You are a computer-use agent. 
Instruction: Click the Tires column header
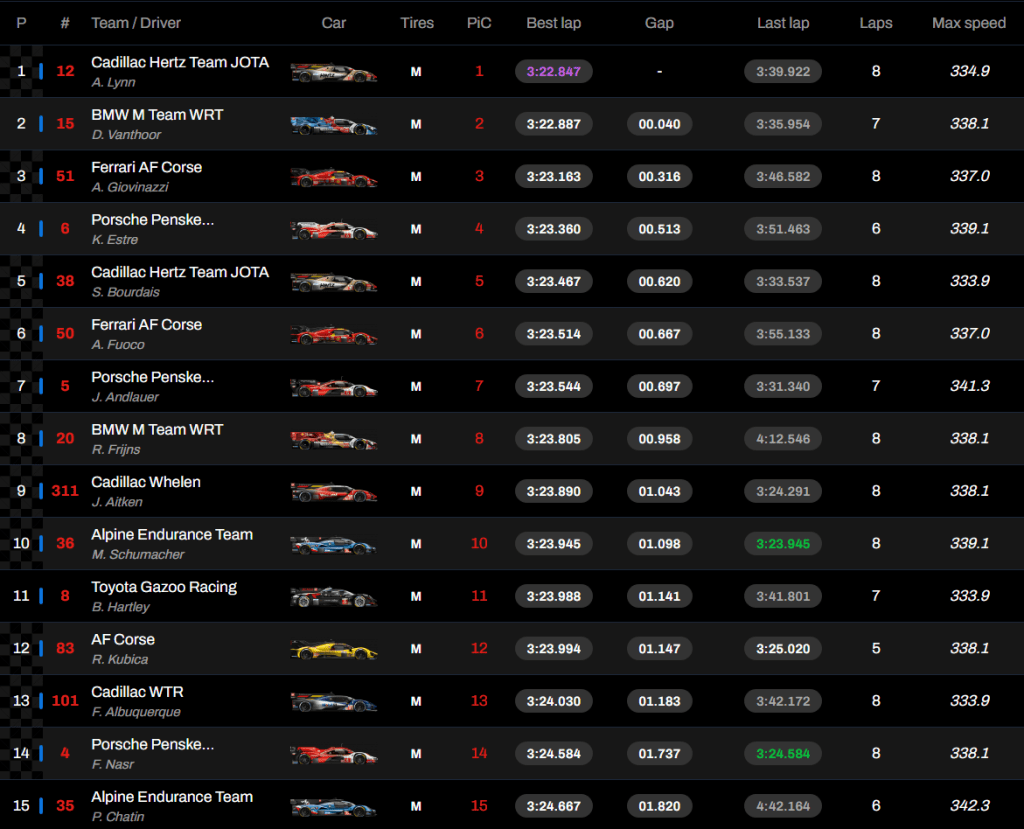click(x=417, y=23)
